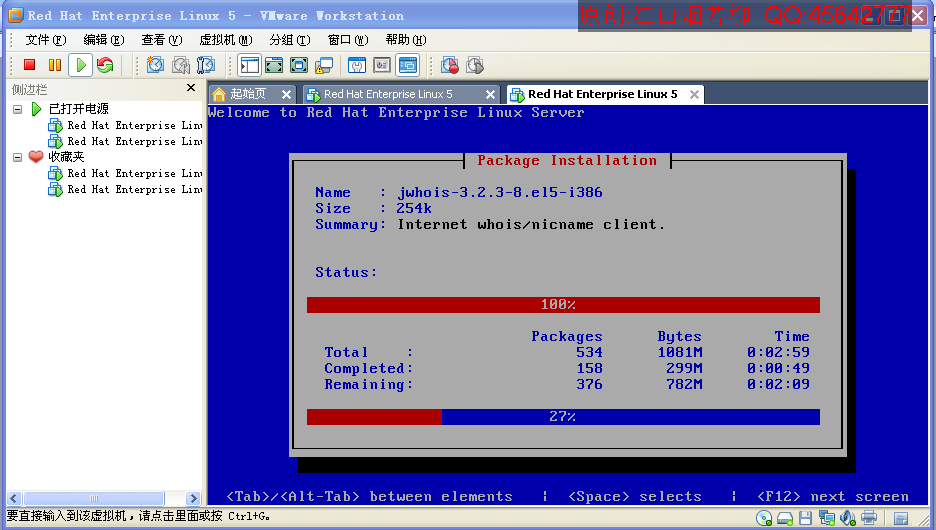Open the 虚拟机(M) menu
Screen dimensions: 936x530
click(226, 40)
